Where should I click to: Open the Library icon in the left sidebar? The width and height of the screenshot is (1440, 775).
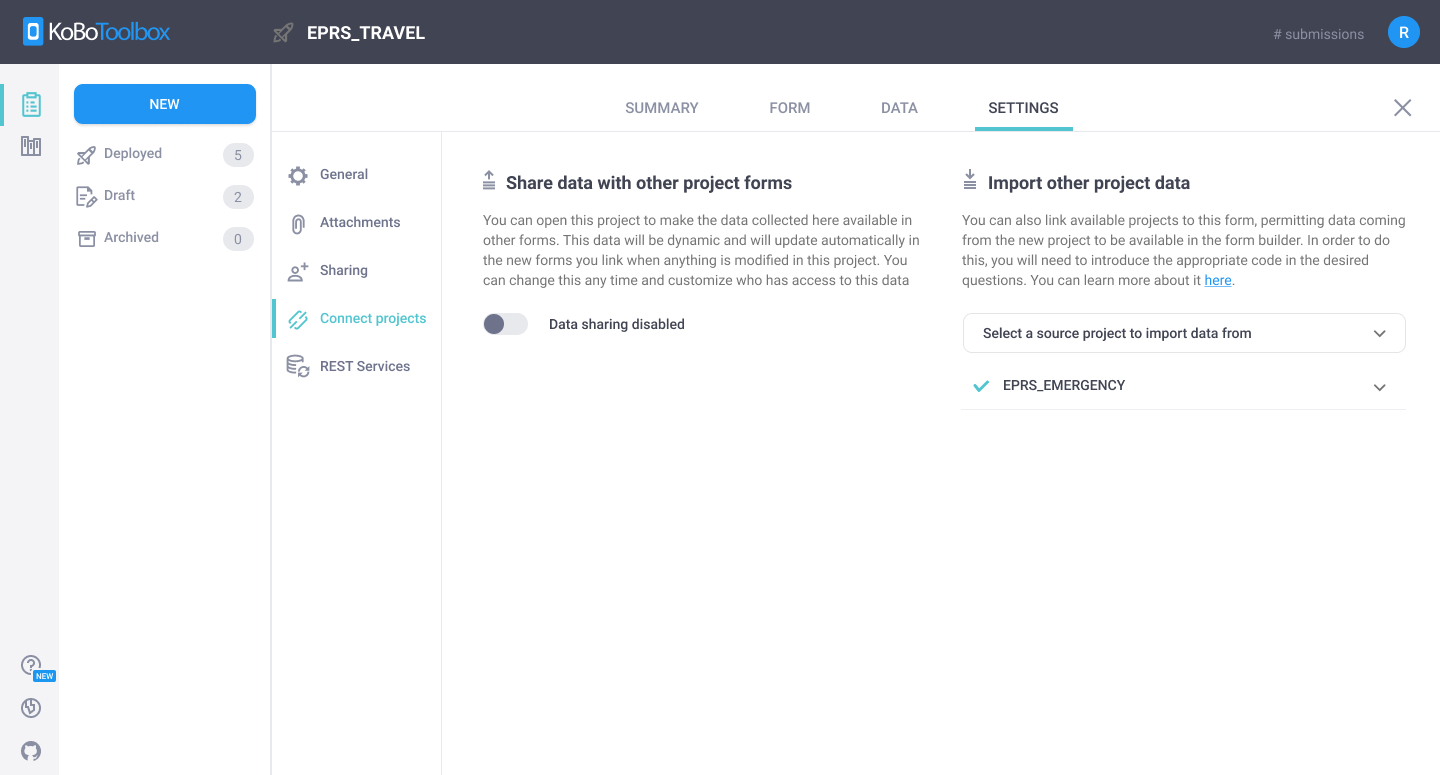coord(31,145)
